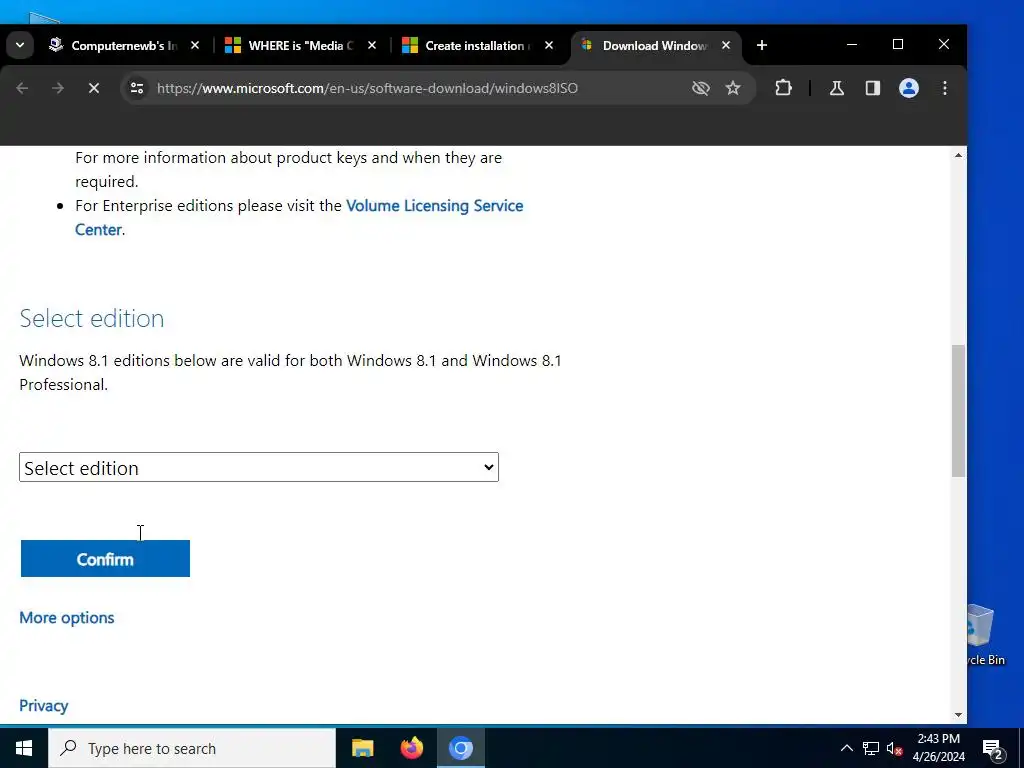Open the Chrome profile avatar

[908, 88]
